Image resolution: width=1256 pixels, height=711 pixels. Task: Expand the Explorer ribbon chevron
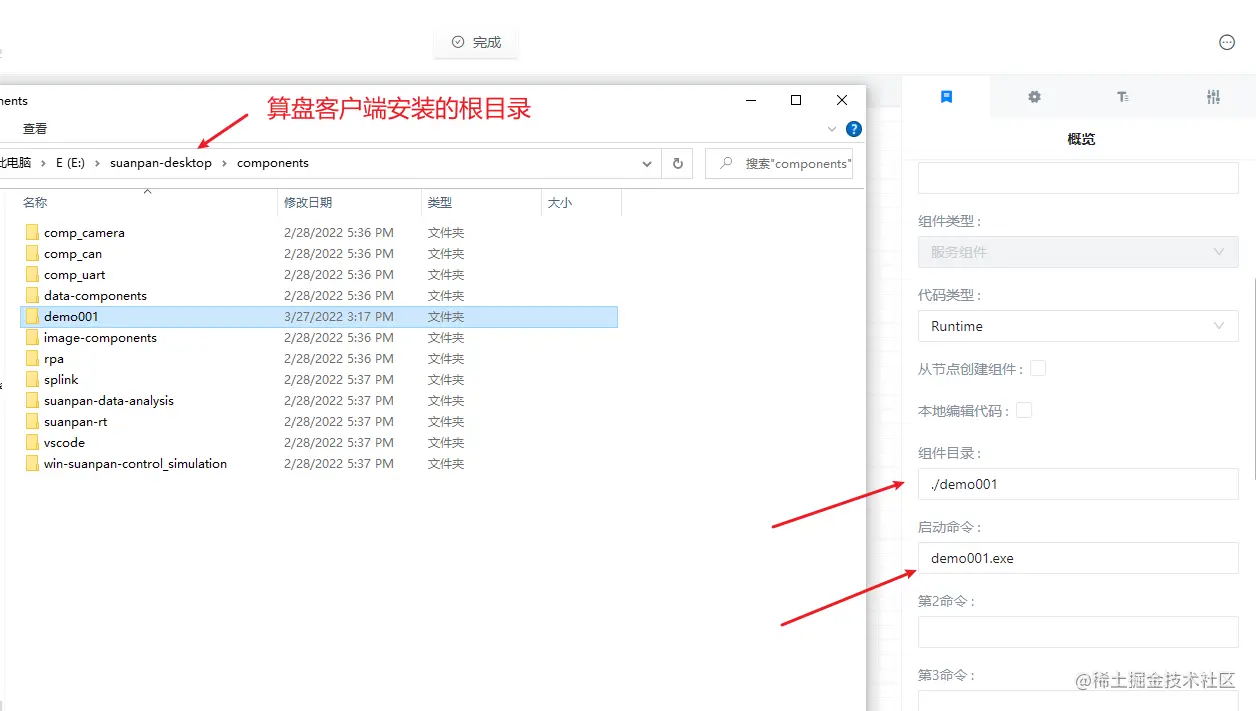coord(832,129)
